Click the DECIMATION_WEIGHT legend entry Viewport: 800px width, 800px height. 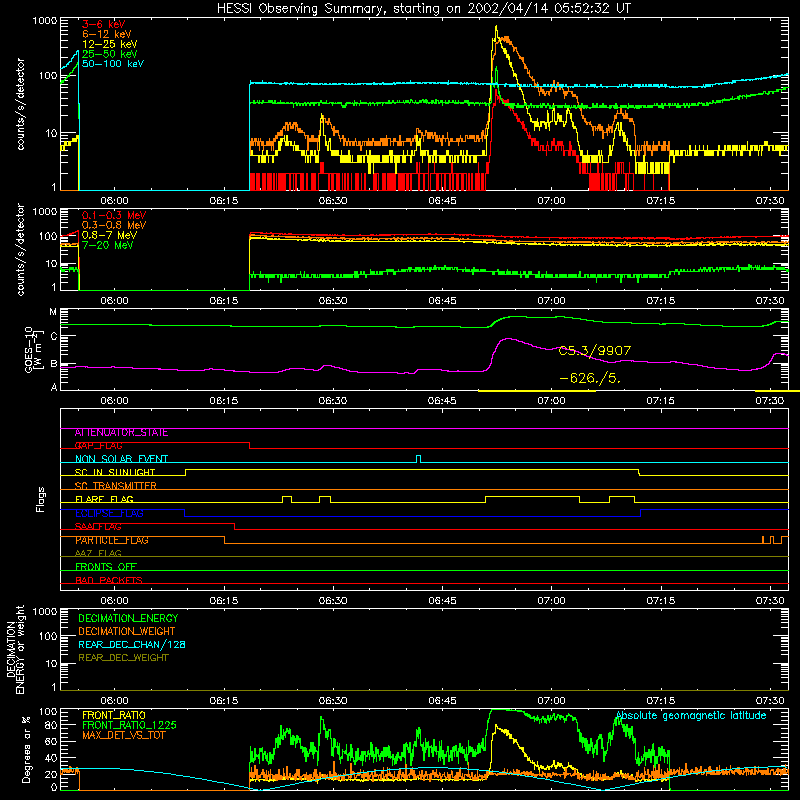127,631
